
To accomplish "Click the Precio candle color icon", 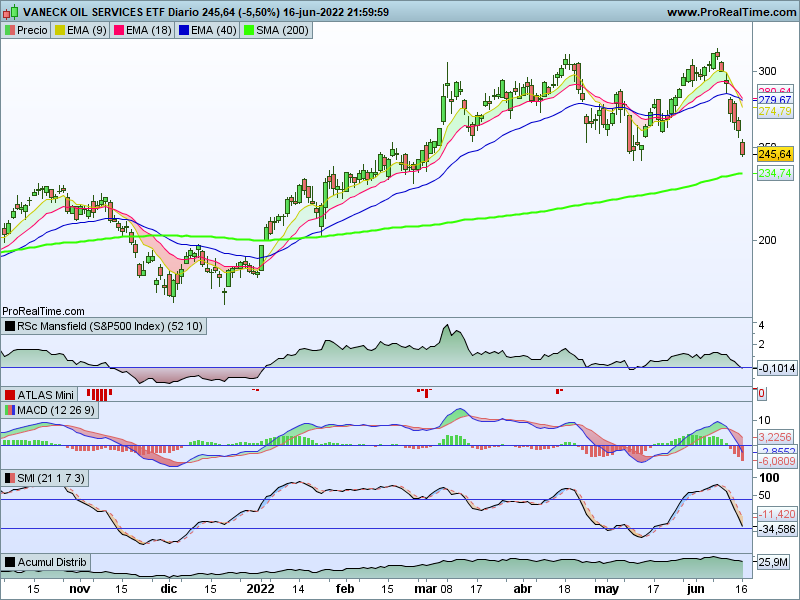I will point(10,31).
